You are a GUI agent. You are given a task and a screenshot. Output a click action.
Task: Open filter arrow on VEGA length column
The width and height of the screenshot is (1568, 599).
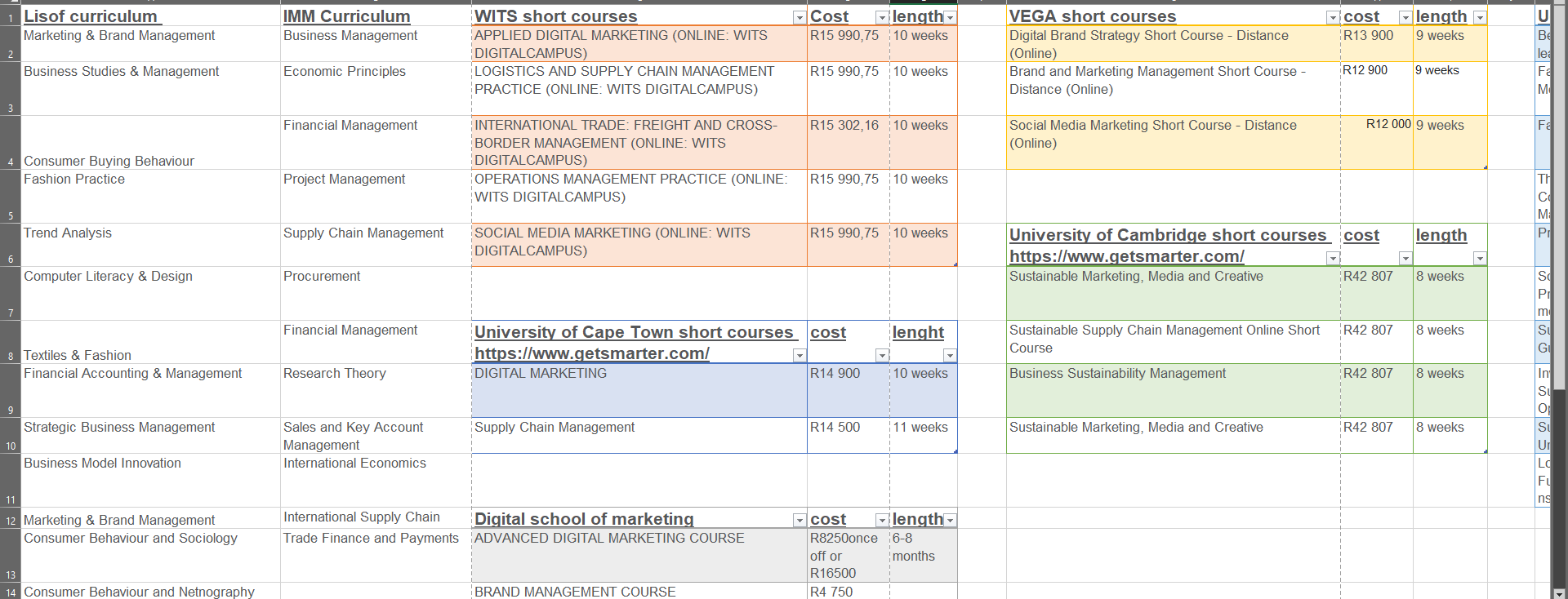pyautogui.click(x=1480, y=18)
